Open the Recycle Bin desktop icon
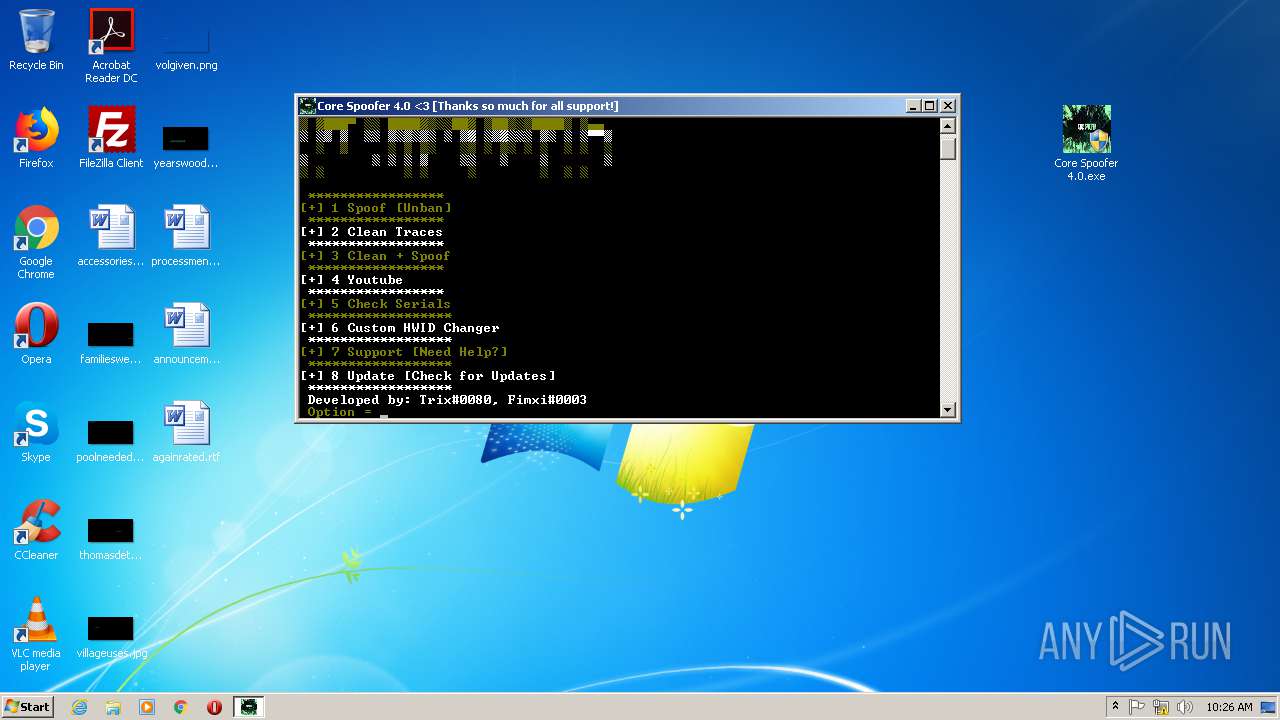 36,40
